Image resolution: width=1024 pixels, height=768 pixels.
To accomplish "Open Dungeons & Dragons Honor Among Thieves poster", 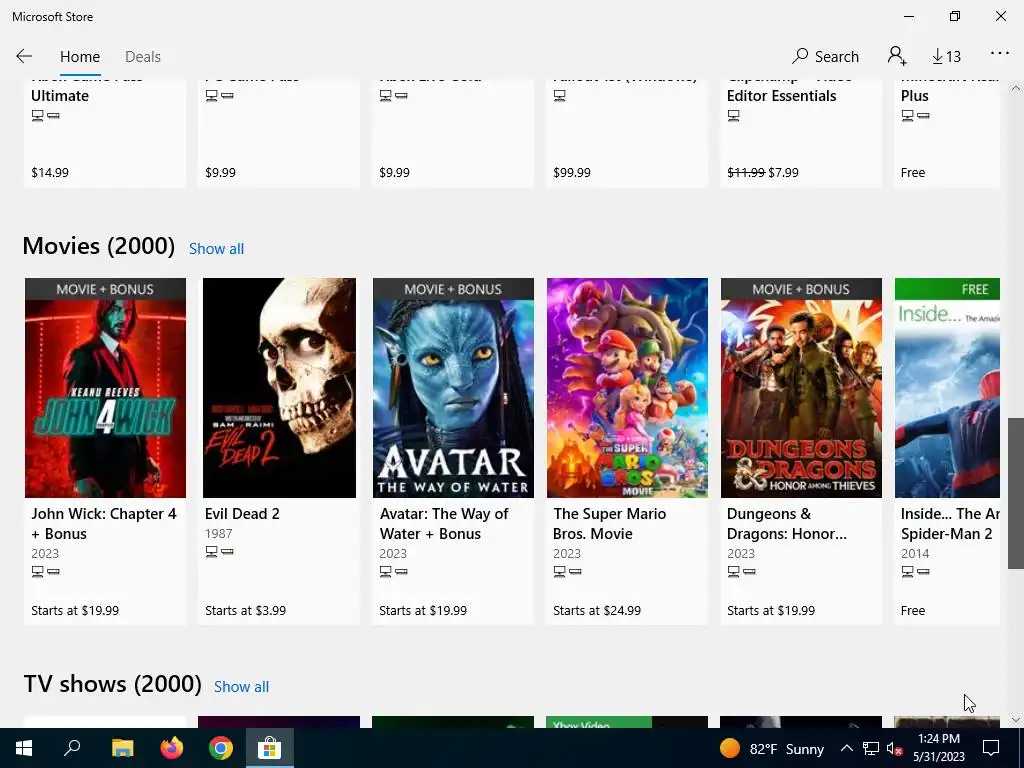I will coord(801,388).
